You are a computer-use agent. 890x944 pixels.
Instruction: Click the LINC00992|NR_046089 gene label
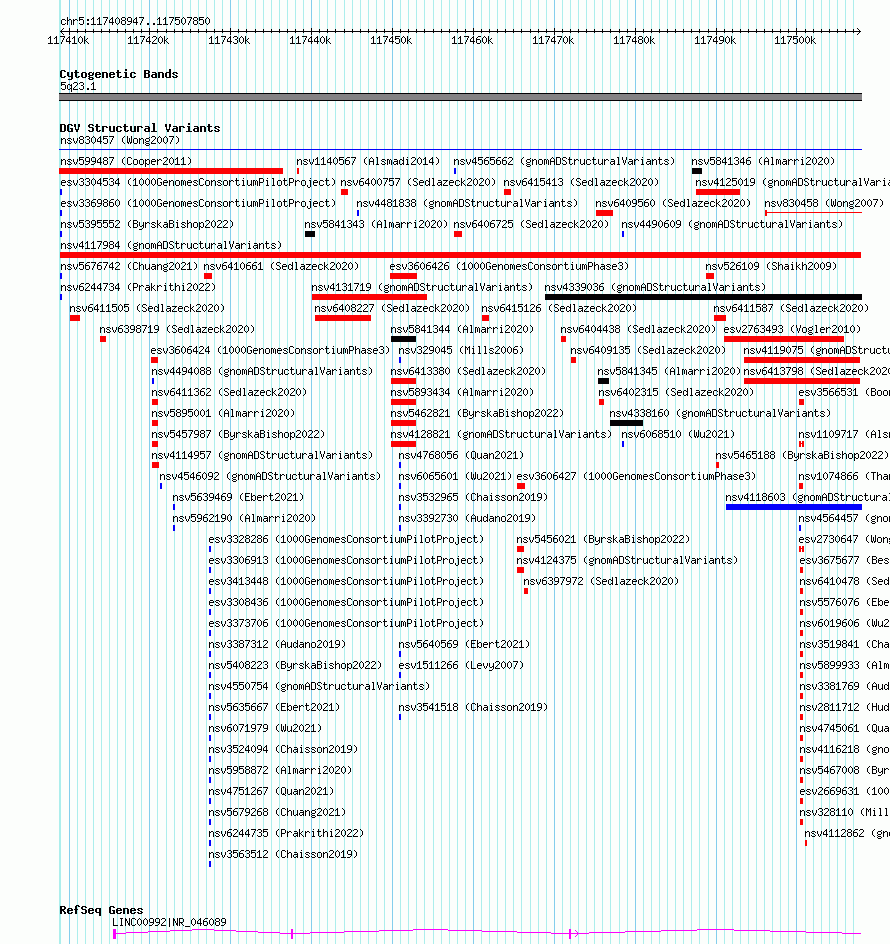point(169,922)
